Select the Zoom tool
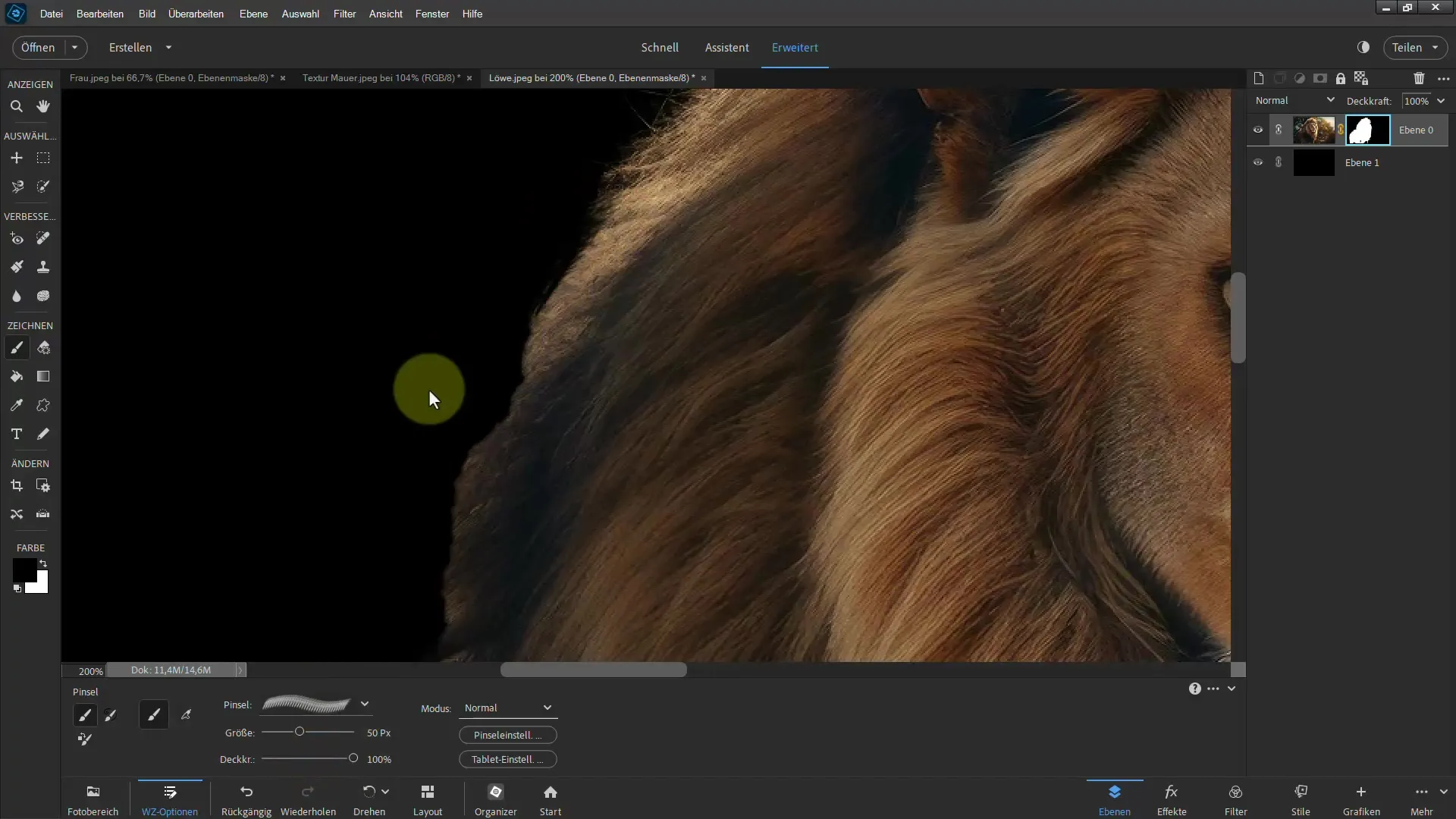Viewport: 1456px width, 819px height. 16,106
